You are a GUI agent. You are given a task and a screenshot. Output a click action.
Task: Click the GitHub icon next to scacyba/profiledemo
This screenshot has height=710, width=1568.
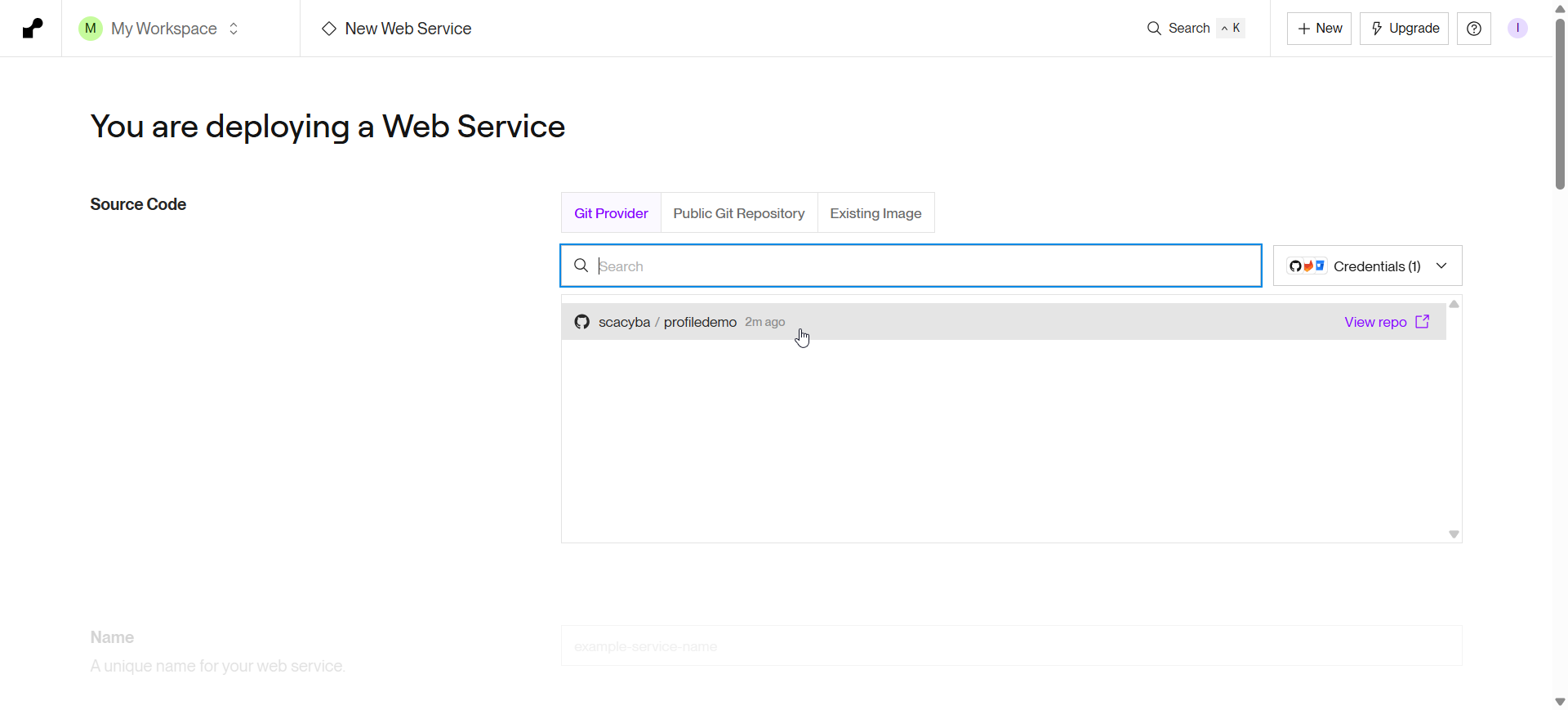(581, 322)
